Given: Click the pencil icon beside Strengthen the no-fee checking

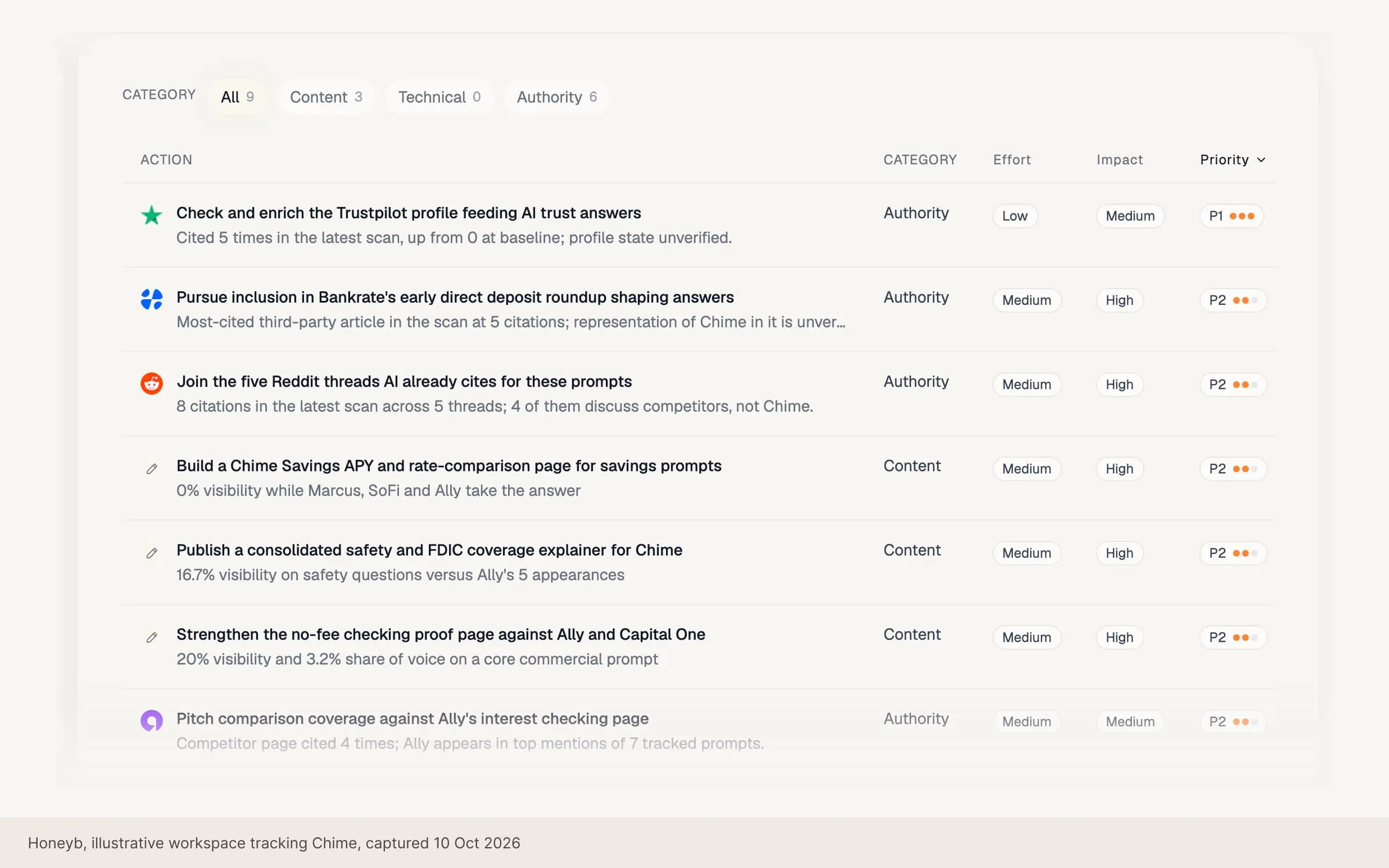Looking at the screenshot, I should click(x=152, y=637).
